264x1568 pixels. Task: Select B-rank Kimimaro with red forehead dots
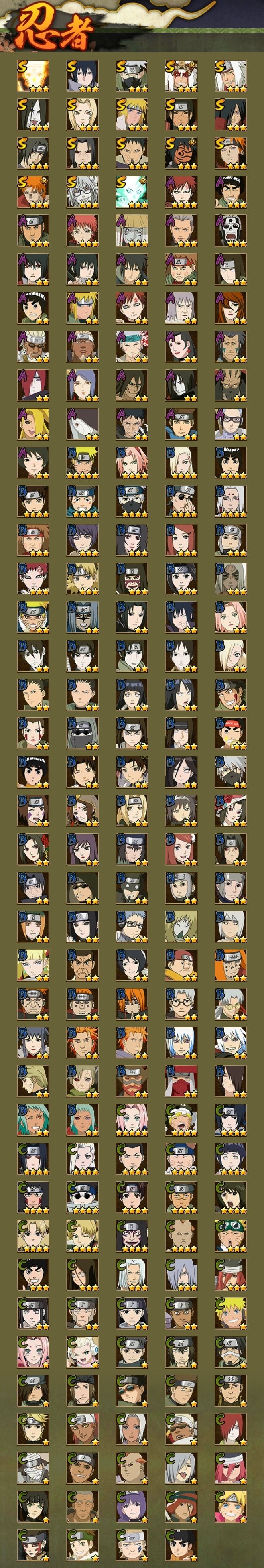tap(231, 502)
